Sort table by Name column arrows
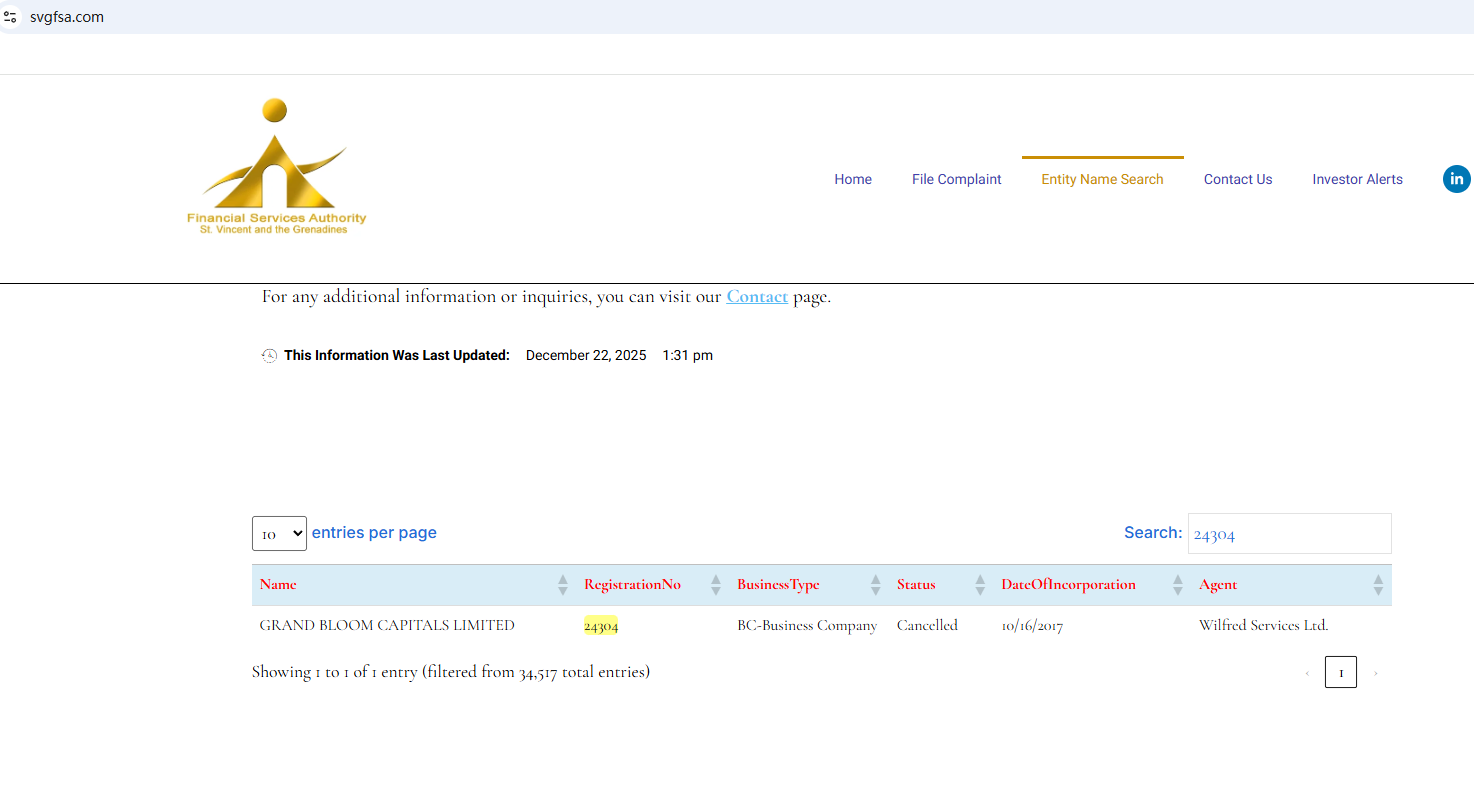Viewport: 1474px width, 812px height. pos(562,585)
